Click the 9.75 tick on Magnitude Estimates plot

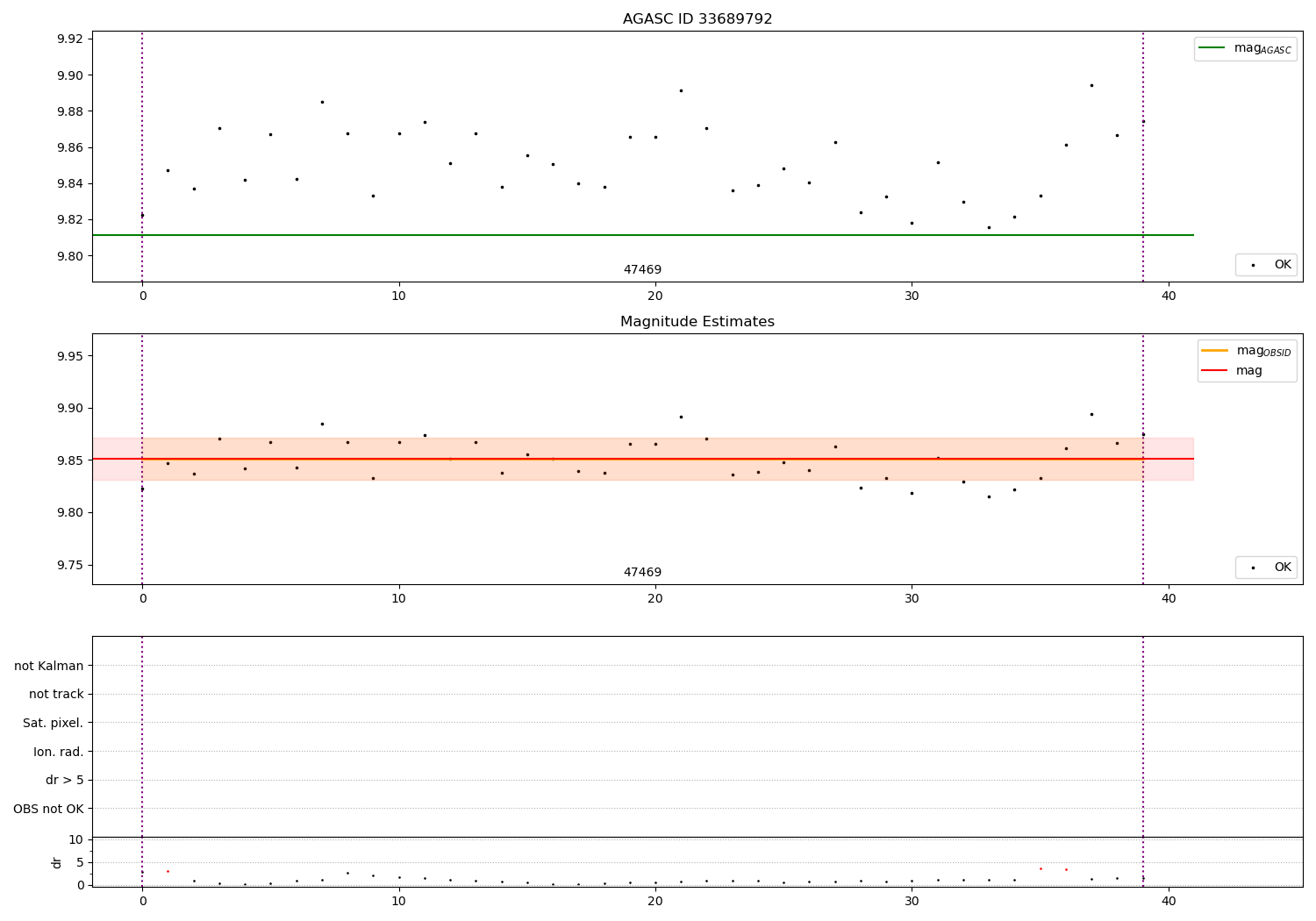[69, 565]
